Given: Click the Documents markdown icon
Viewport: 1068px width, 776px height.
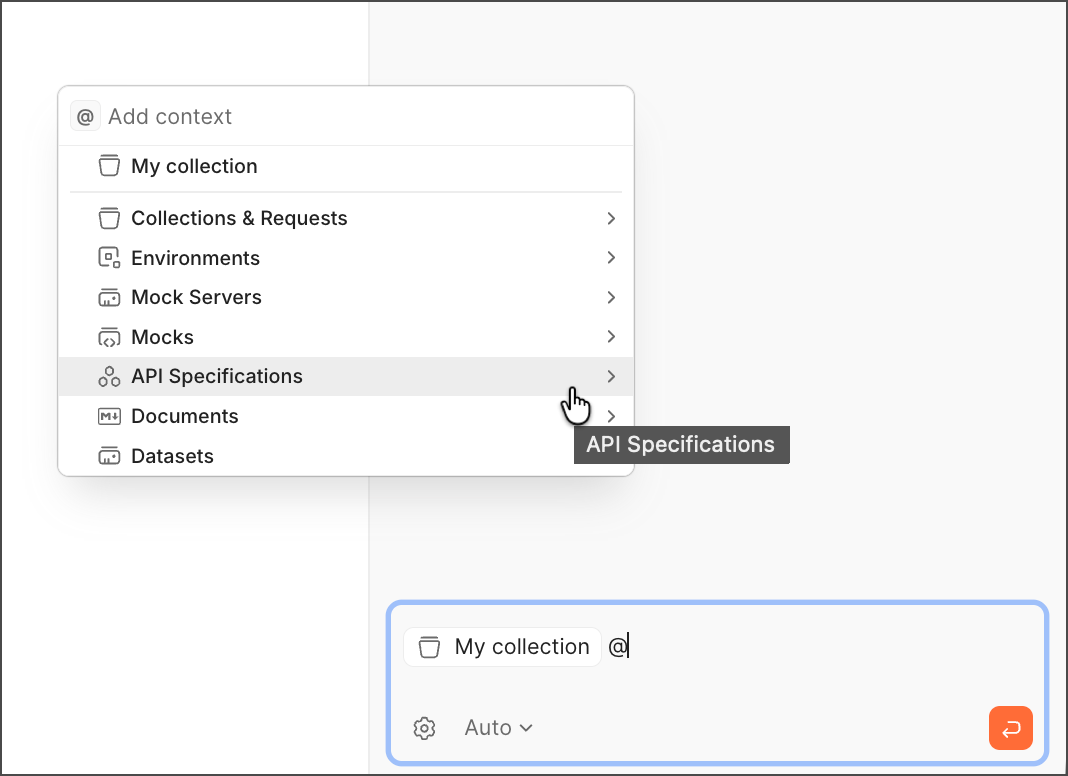Looking at the screenshot, I should (109, 416).
